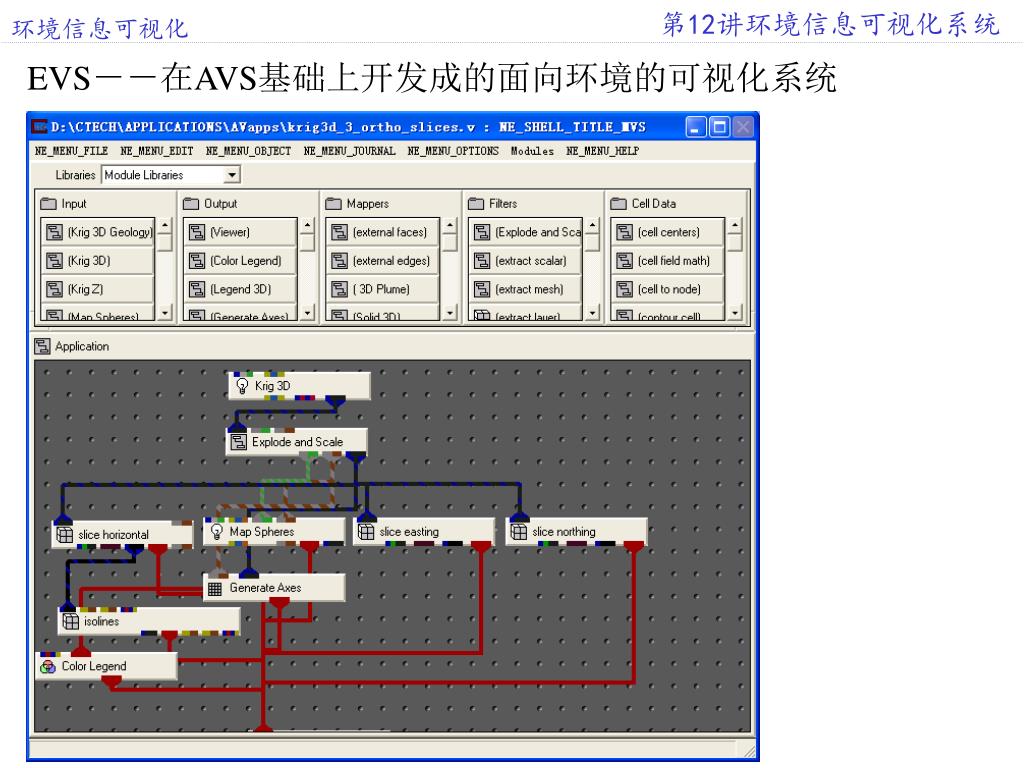The height and width of the screenshot is (768, 1024).
Task: Click the Krig 3D Geology module icon
Action: point(54,232)
